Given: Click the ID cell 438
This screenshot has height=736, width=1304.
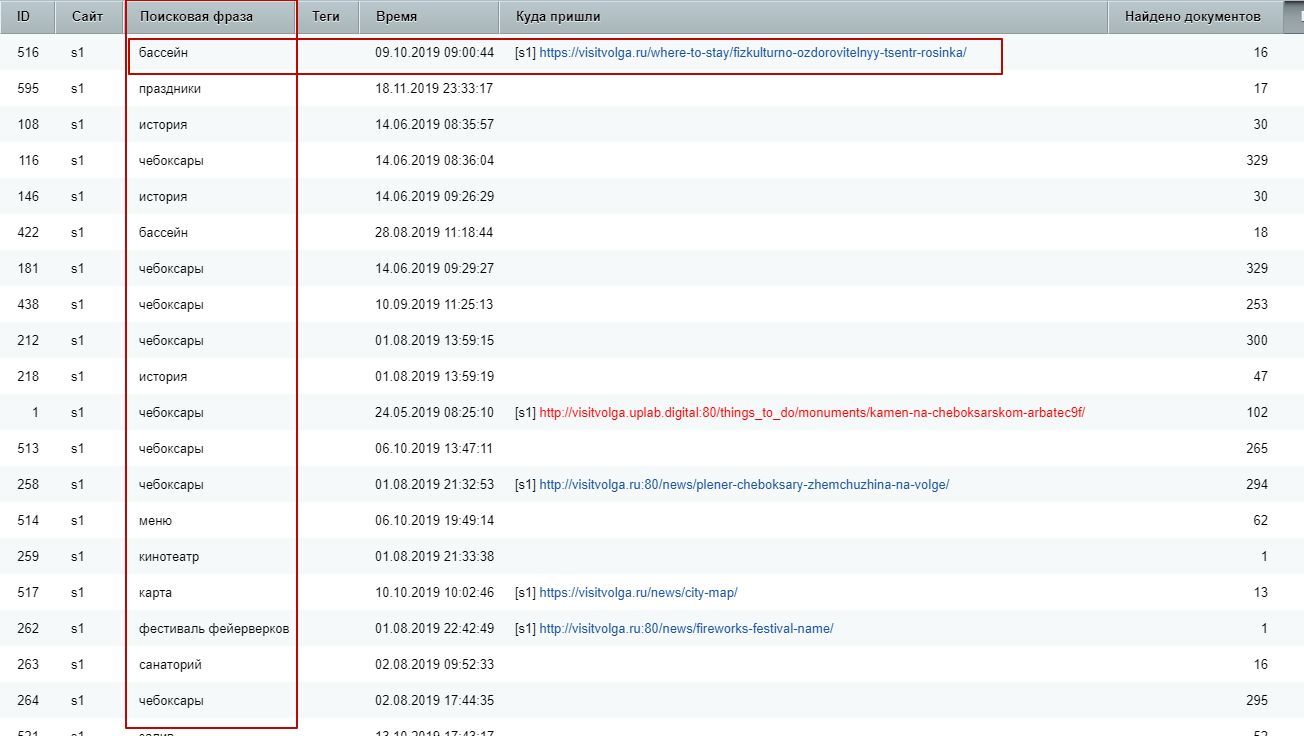Looking at the screenshot, I should point(28,305).
